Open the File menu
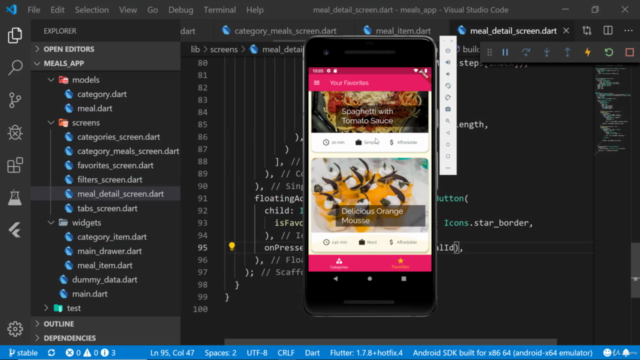 (x=33, y=10)
